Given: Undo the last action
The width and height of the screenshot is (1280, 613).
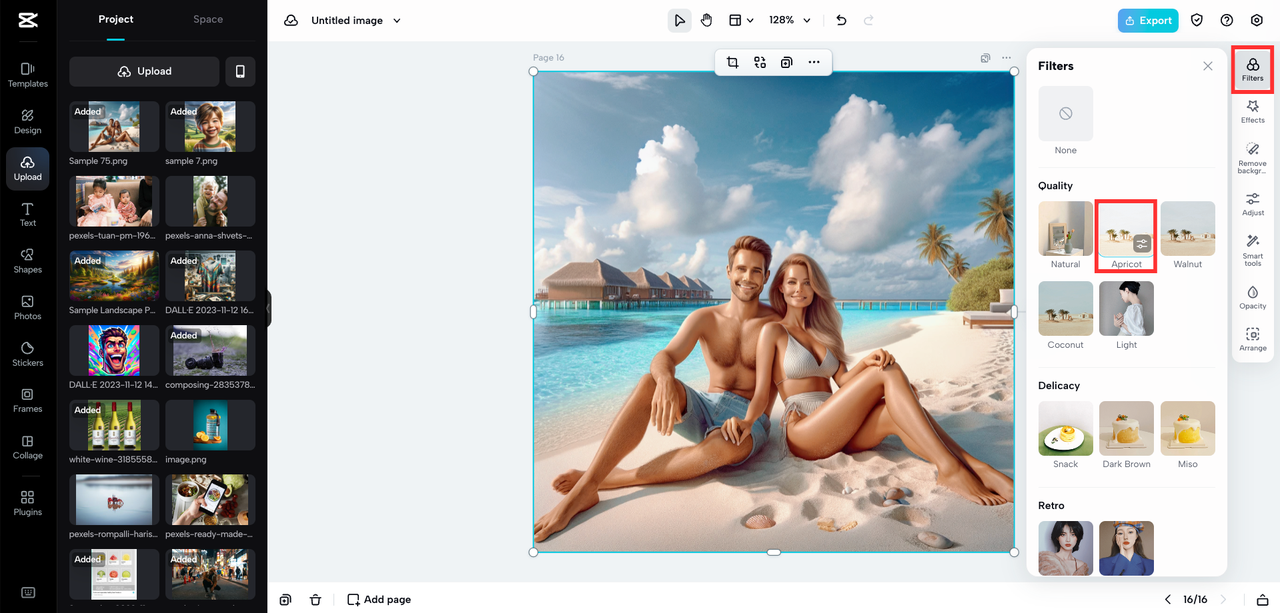Looking at the screenshot, I should pos(841,20).
